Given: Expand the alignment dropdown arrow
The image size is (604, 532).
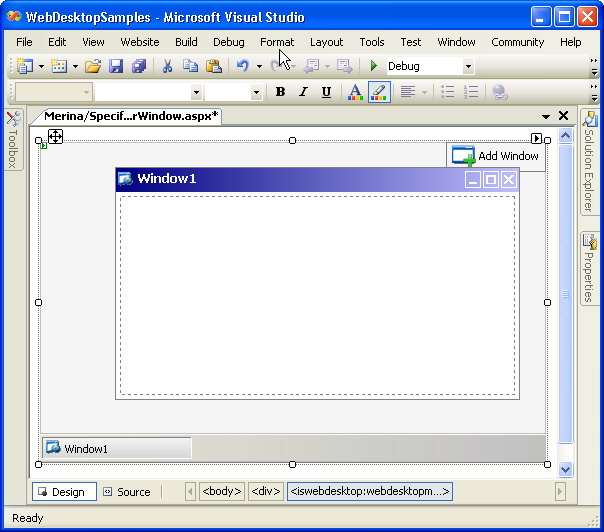Looking at the screenshot, I should click(x=424, y=92).
